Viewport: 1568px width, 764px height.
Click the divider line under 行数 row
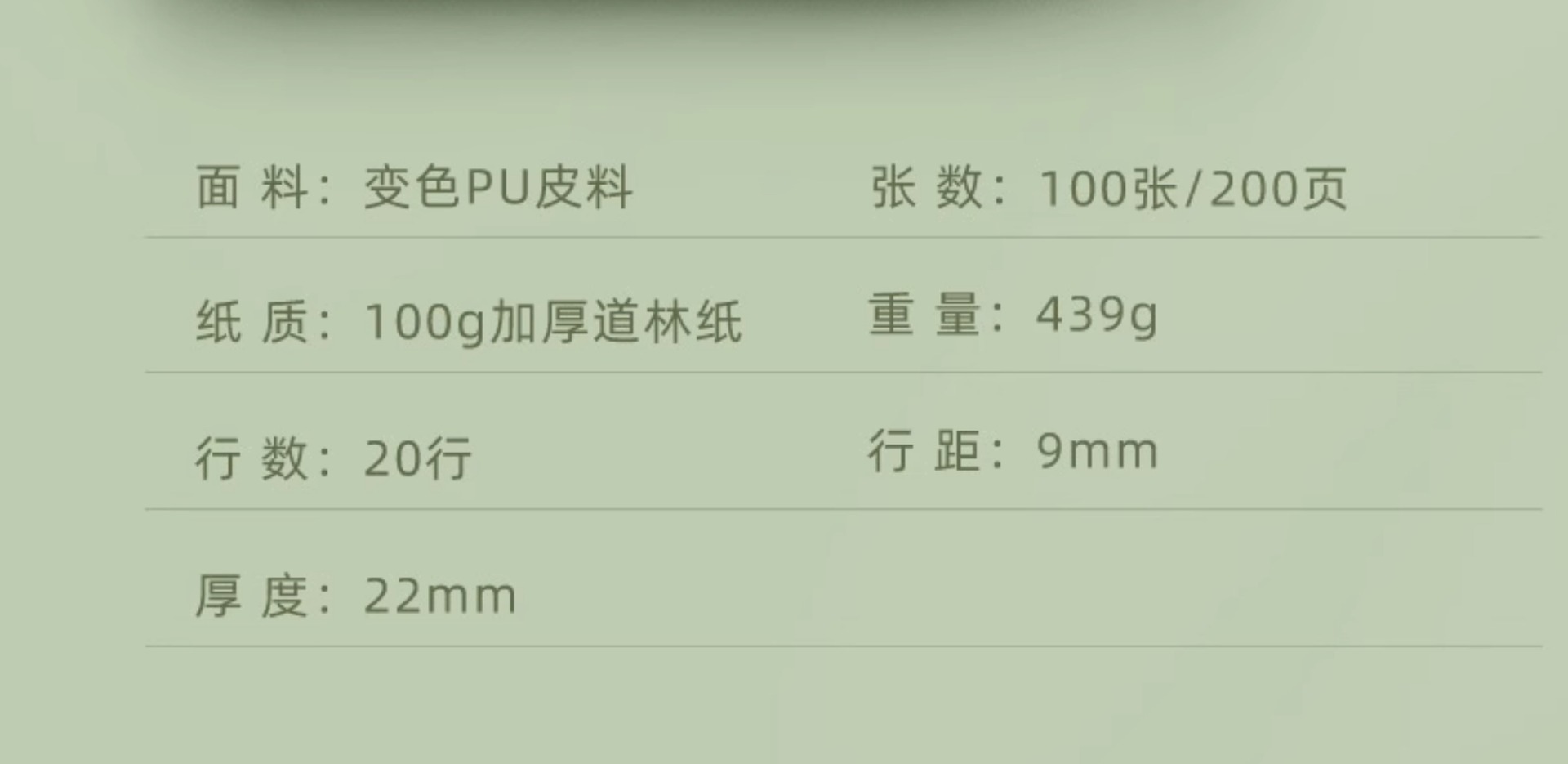844,509
